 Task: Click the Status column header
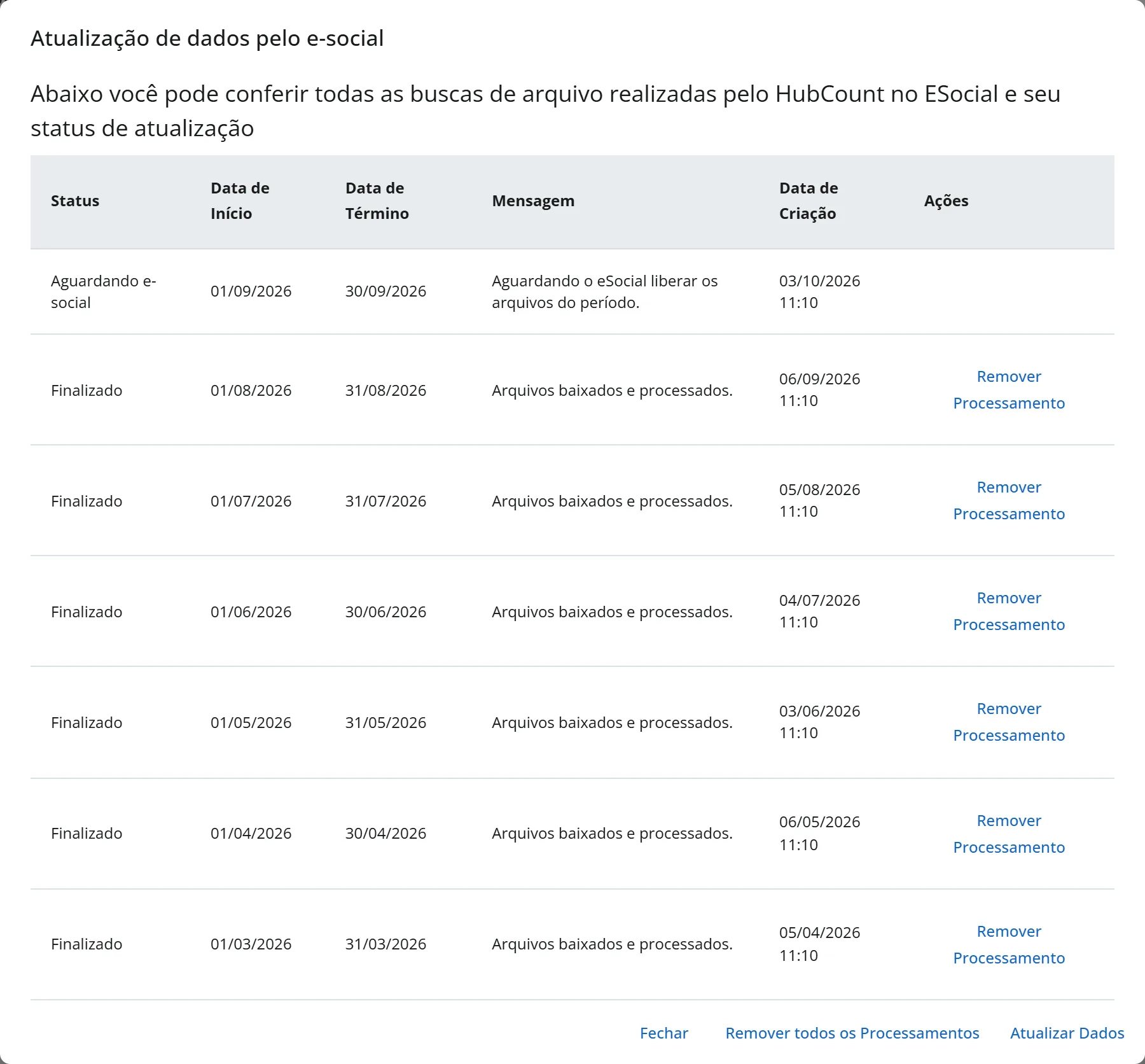75,201
